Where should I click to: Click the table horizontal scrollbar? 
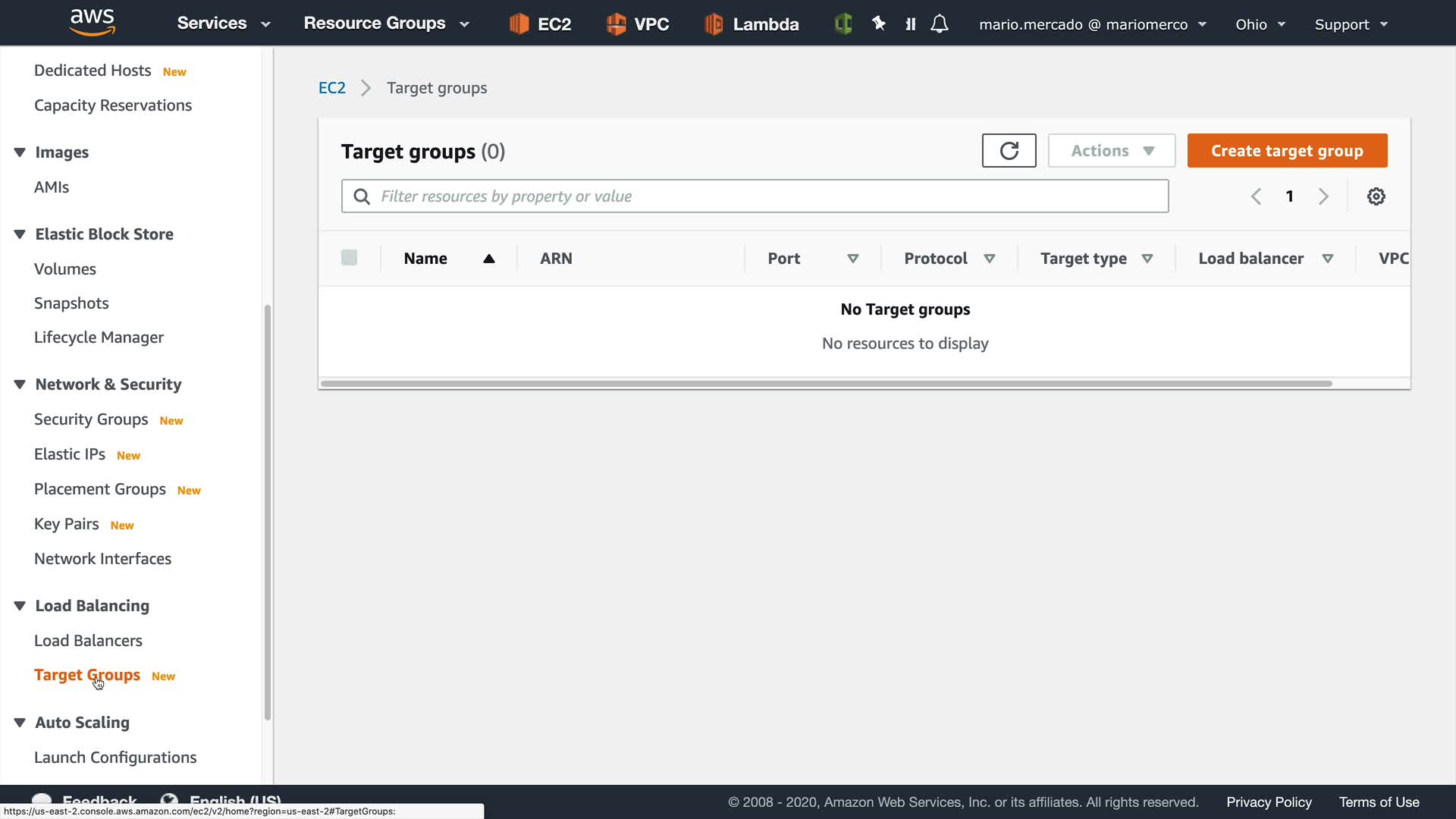click(826, 384)
